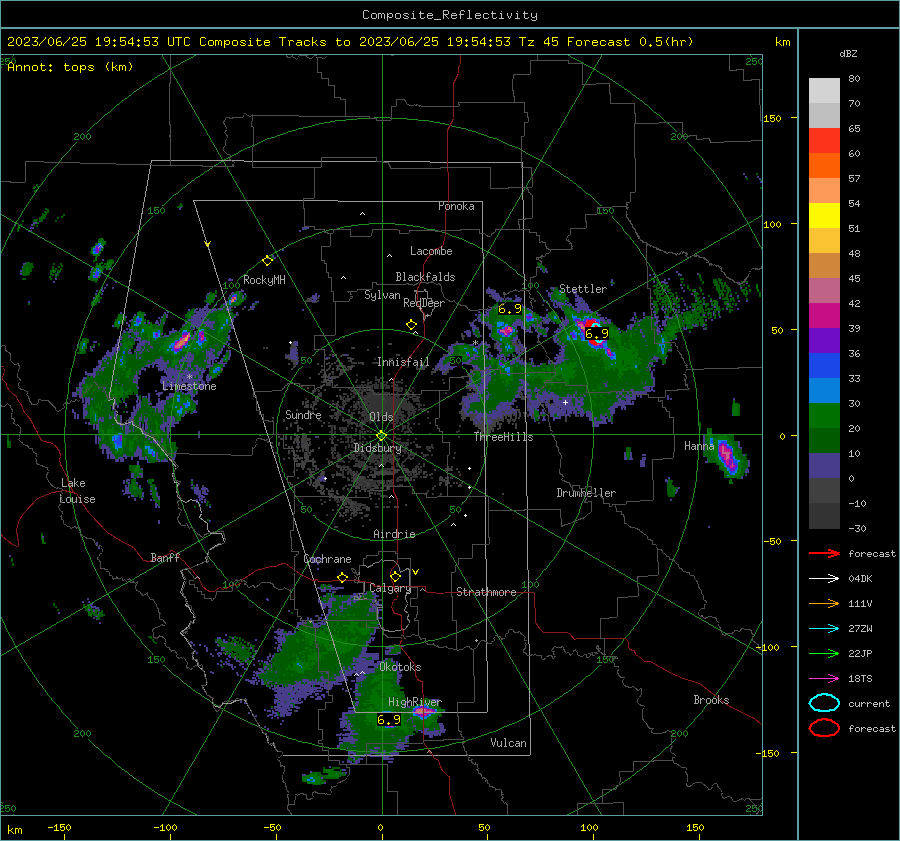Click the Composite Tracks timestamp header
900x841 pixels.
click(350, 42)
